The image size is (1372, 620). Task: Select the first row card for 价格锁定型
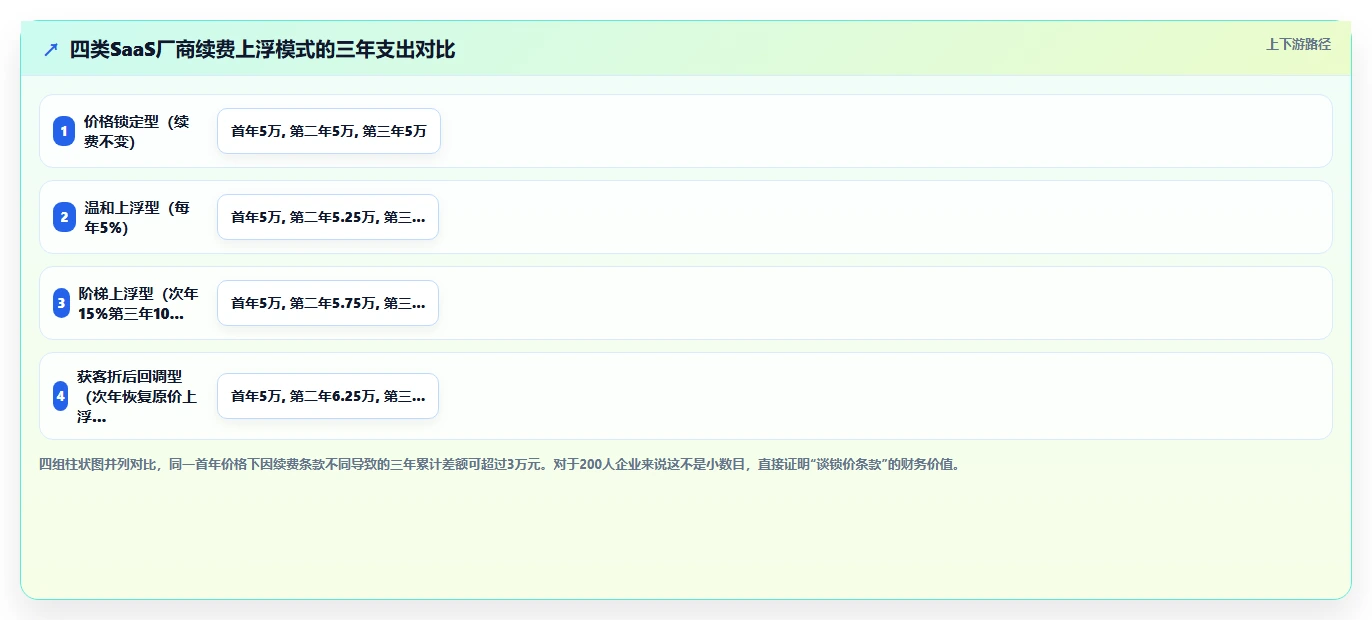click(x=686, y=131)
